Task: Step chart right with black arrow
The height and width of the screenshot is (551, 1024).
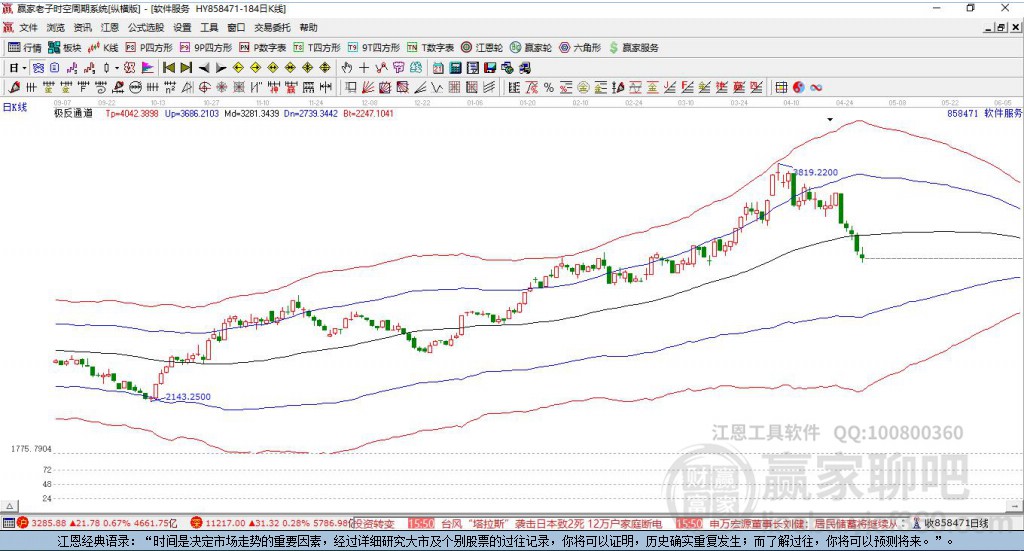Action: pos(221,68)
